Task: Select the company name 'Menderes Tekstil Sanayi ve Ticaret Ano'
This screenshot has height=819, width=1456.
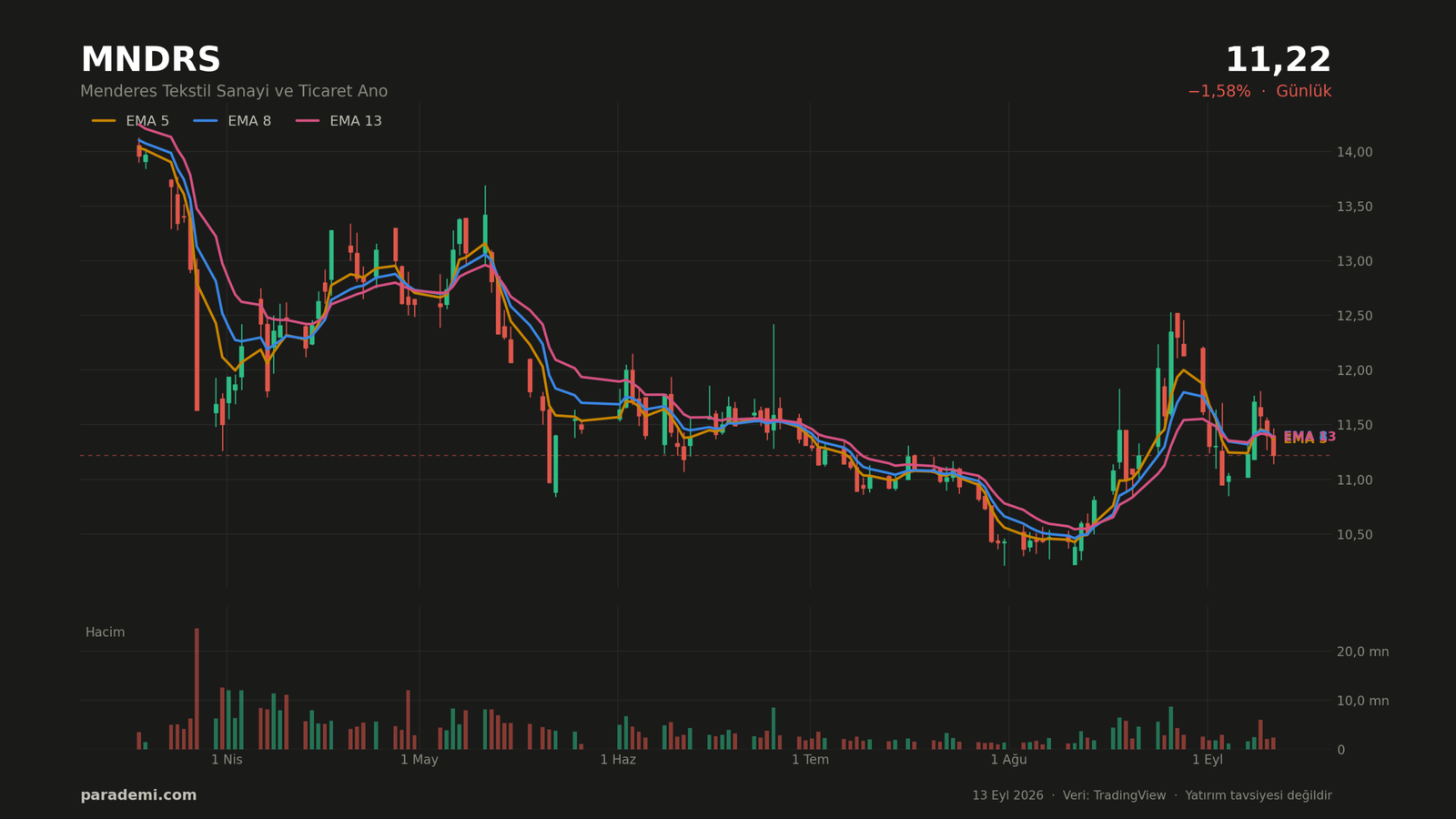Action: coord(234,91)
